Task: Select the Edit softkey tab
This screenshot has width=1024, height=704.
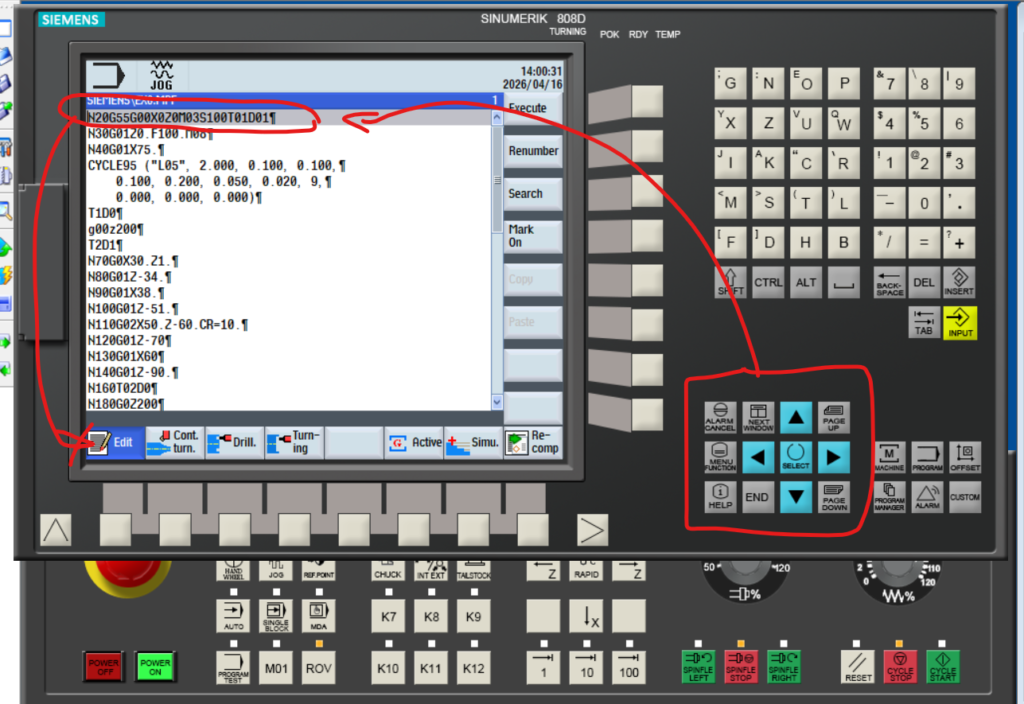Action: 111,442
